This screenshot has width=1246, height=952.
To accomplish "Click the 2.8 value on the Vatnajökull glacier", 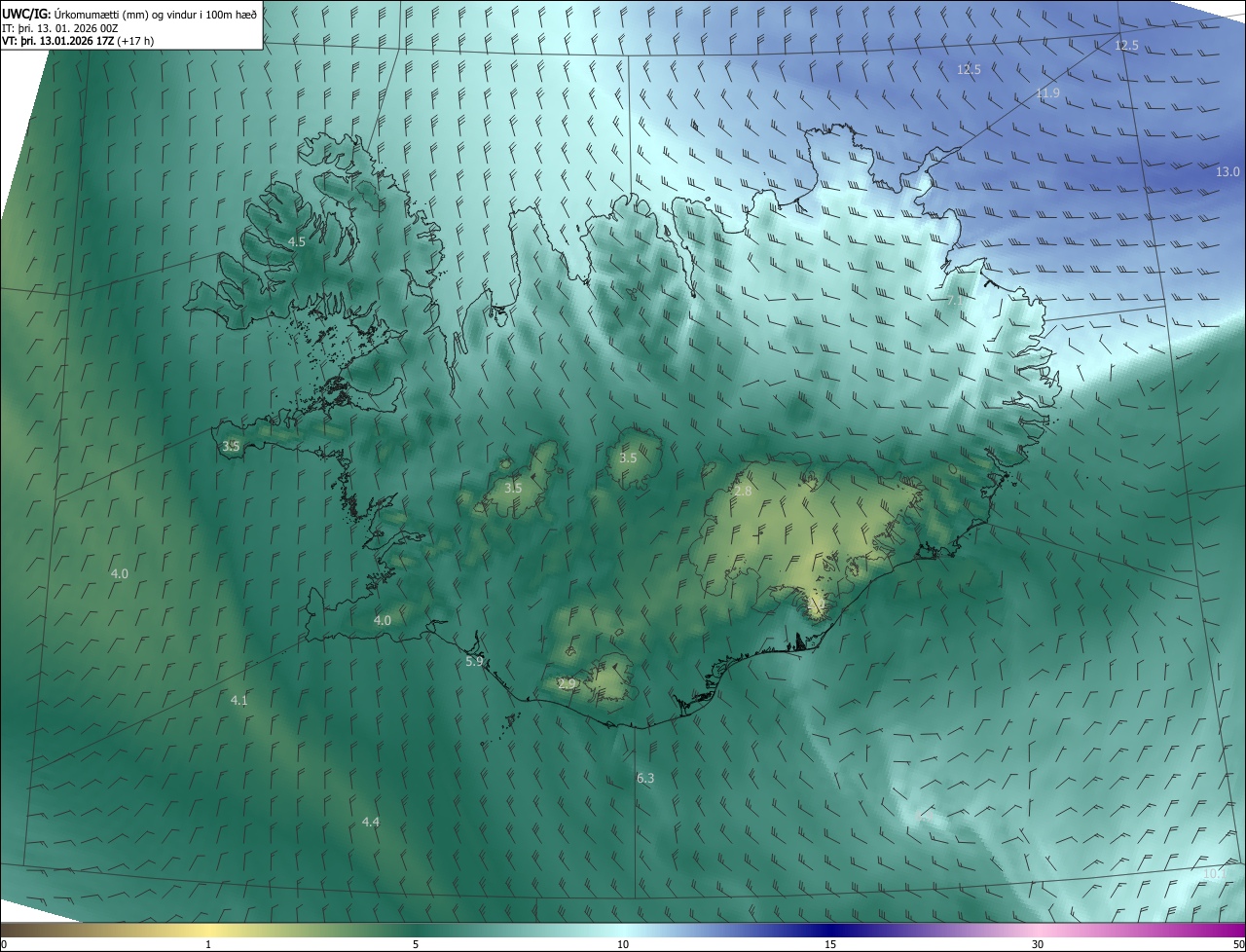I will click(x=743, y=492).
